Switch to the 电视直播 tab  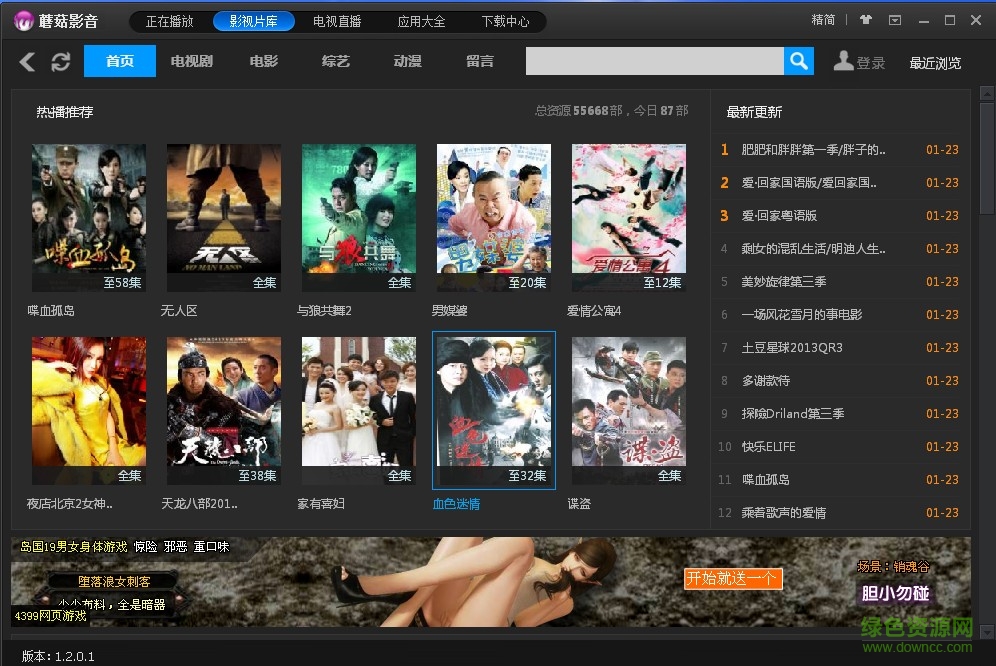tap(337, 20)
